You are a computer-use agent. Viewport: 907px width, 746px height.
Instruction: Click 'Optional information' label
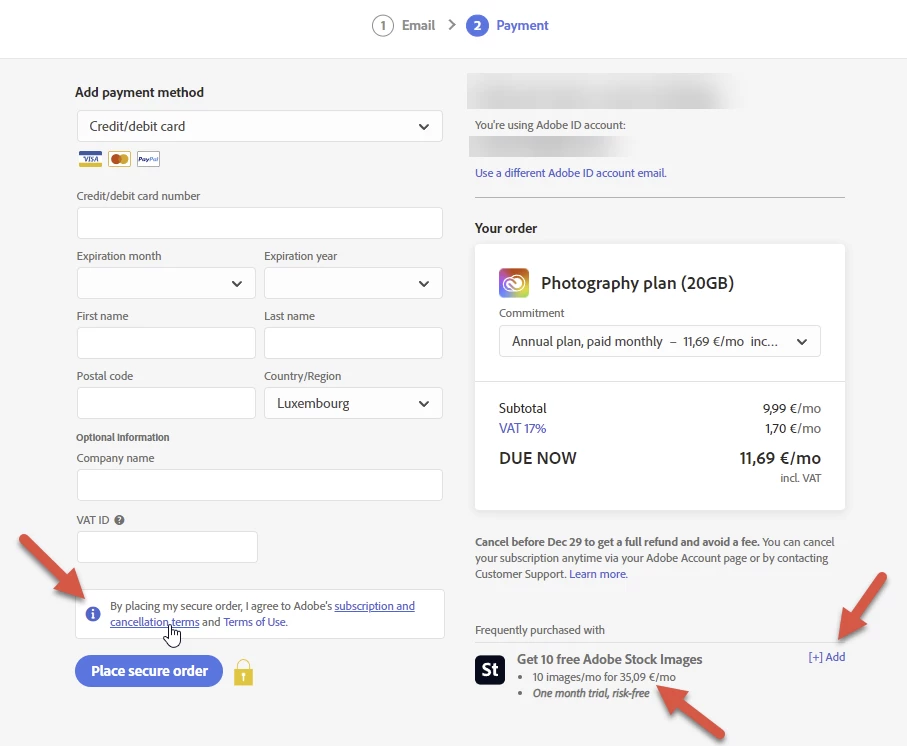coord(123,437)
